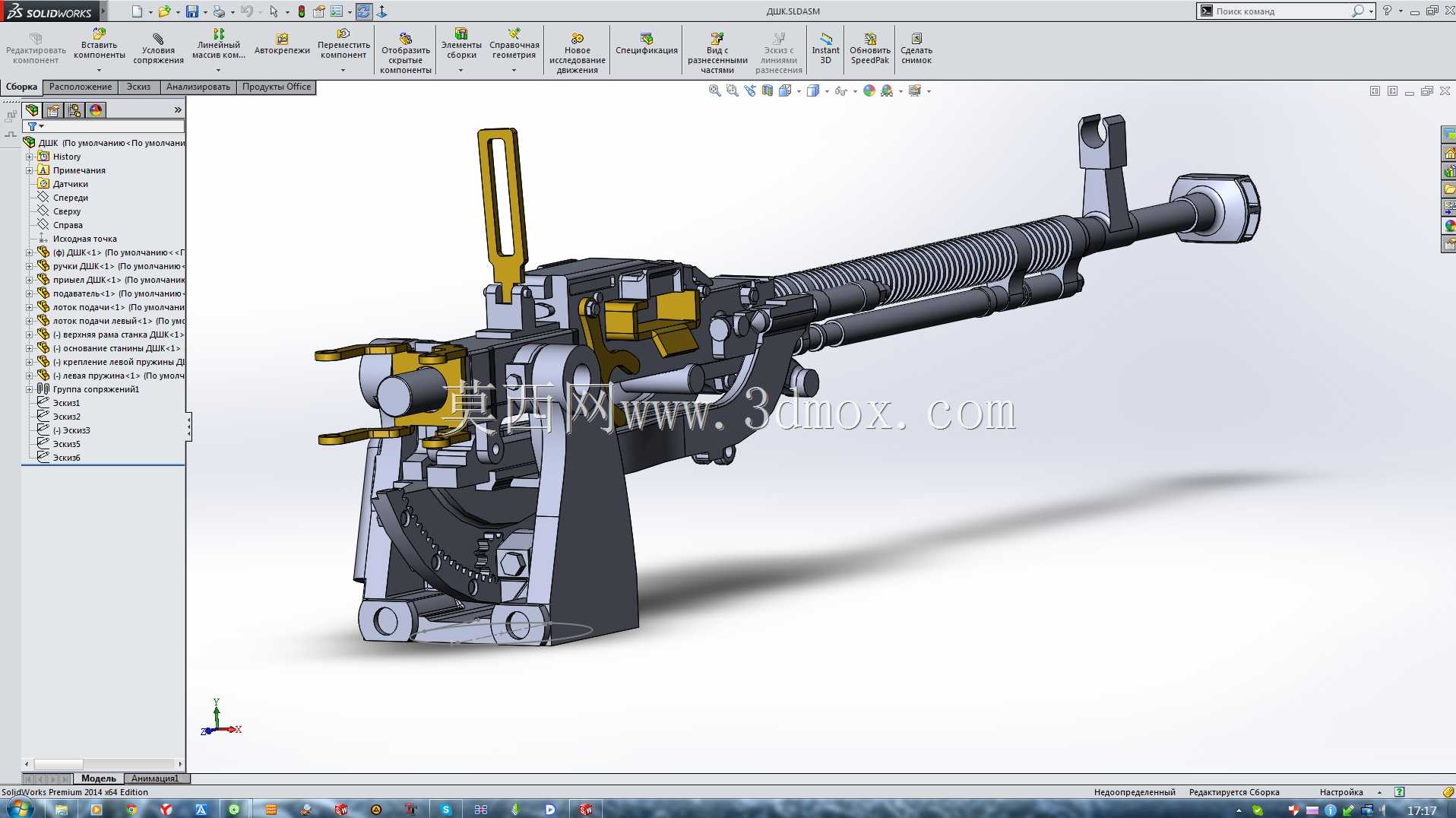The image size is (1456, 818).
Task: Click the Zoom to Area icon
Action: 732,90
